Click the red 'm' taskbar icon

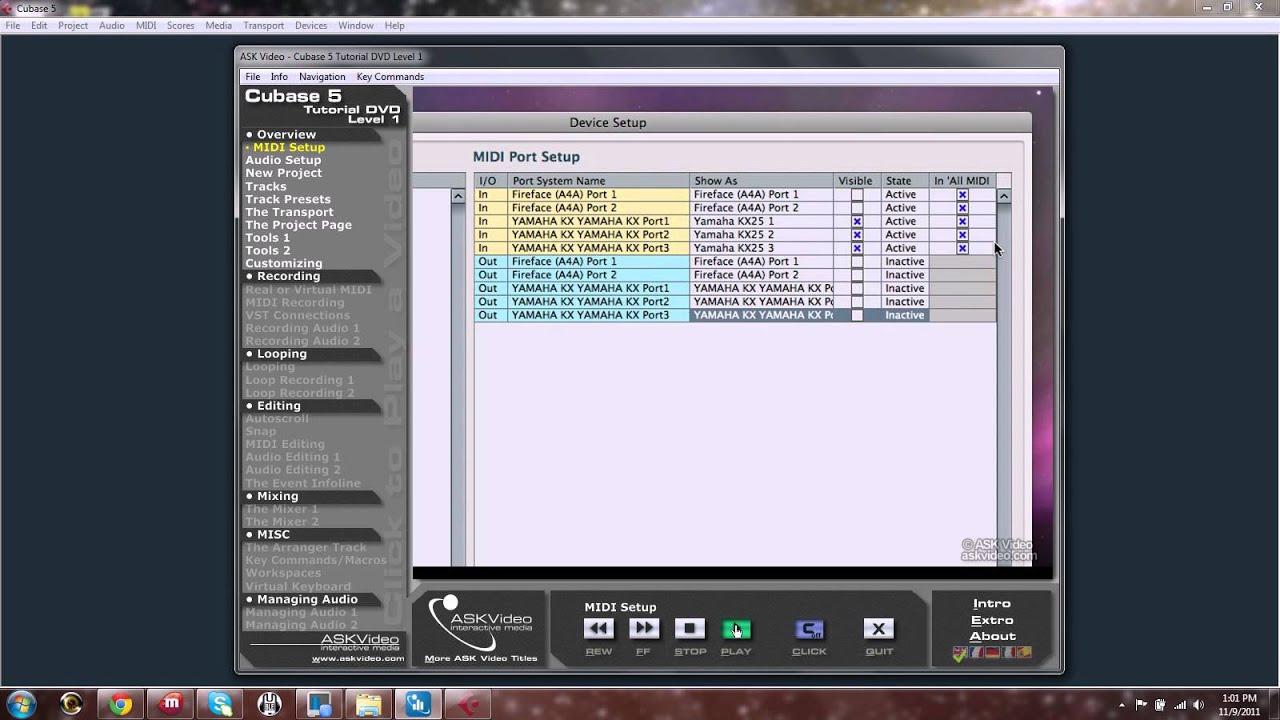170,705
